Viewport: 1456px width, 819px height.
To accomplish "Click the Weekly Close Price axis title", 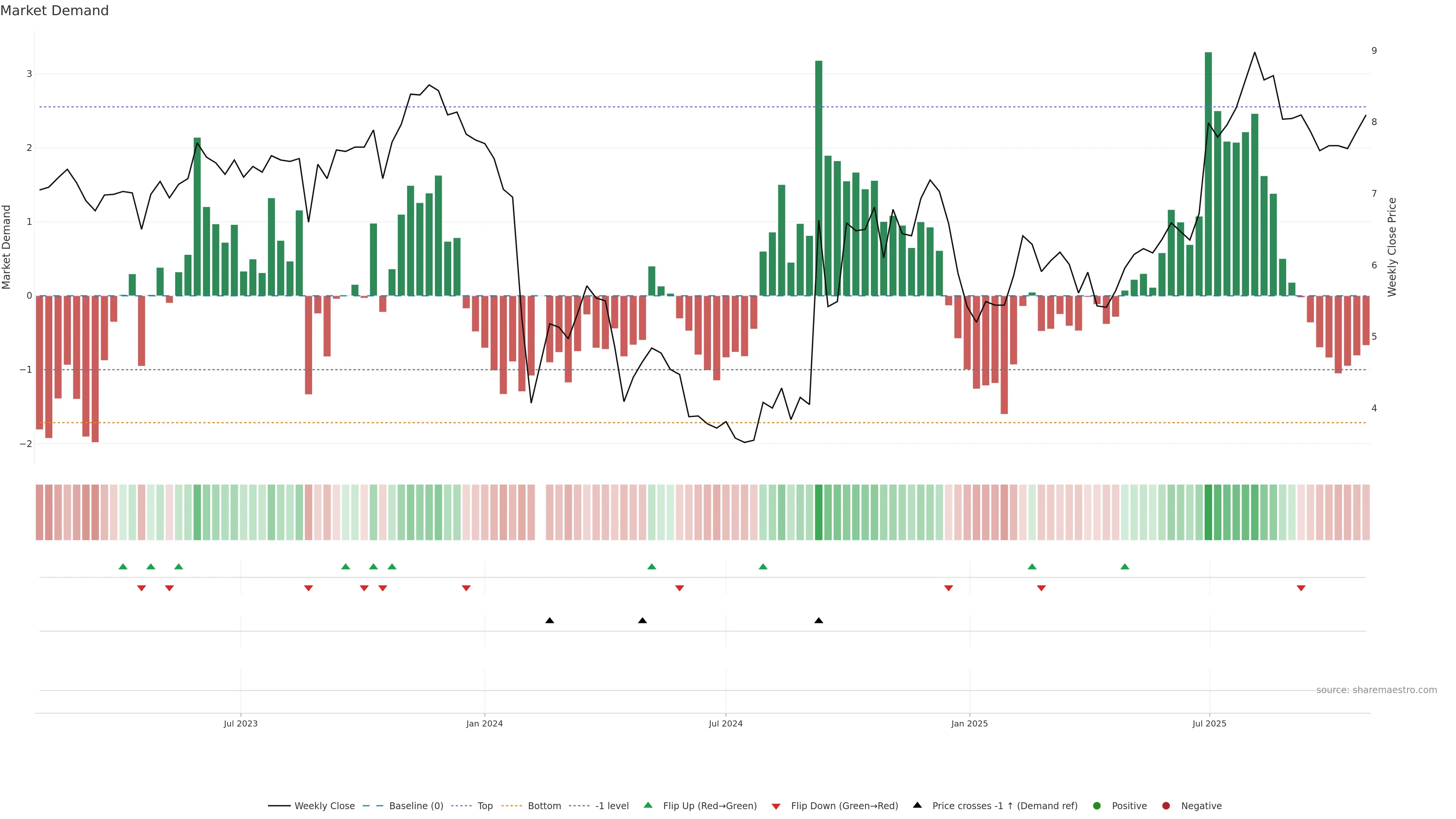I will point(1392,247).
